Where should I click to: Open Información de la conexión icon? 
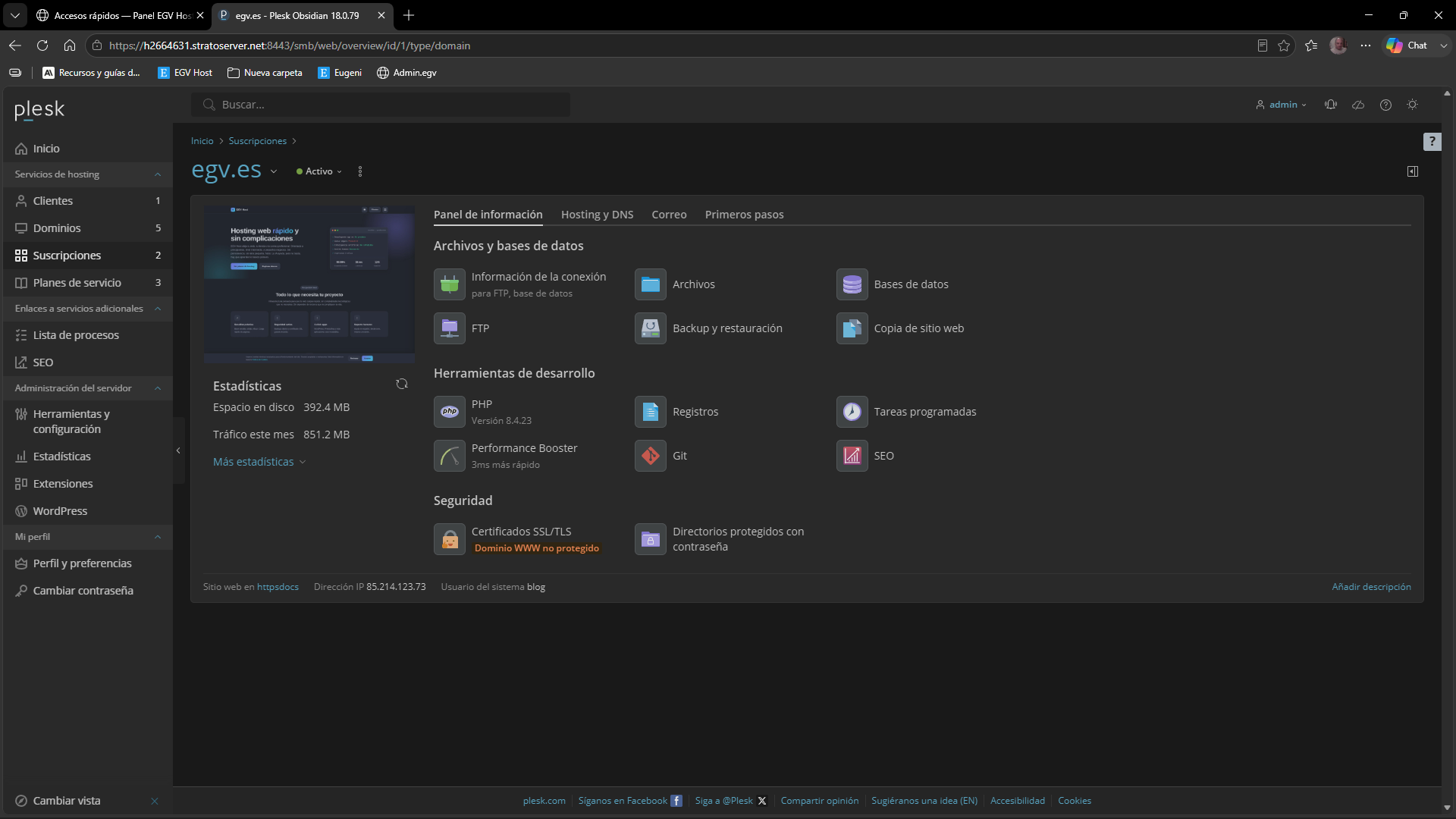pos(450,284)
